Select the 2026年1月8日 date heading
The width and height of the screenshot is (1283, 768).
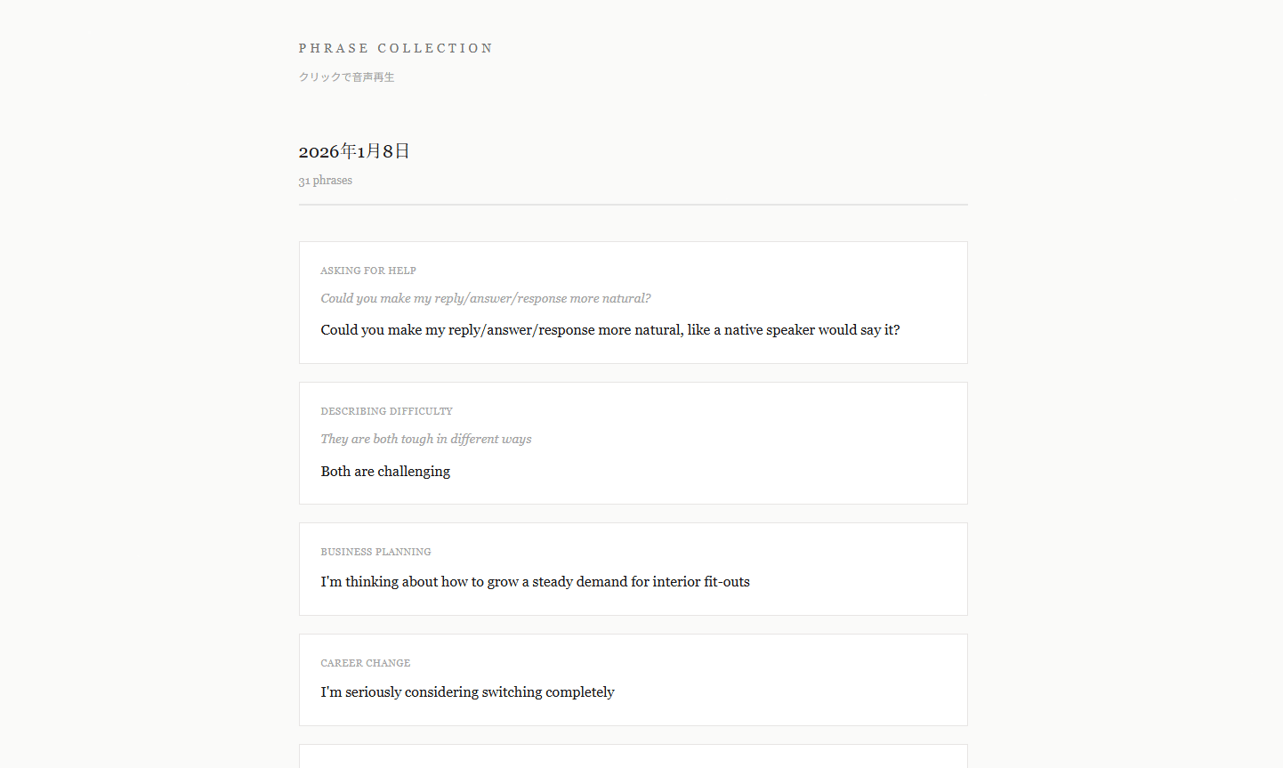pos(354,151)
